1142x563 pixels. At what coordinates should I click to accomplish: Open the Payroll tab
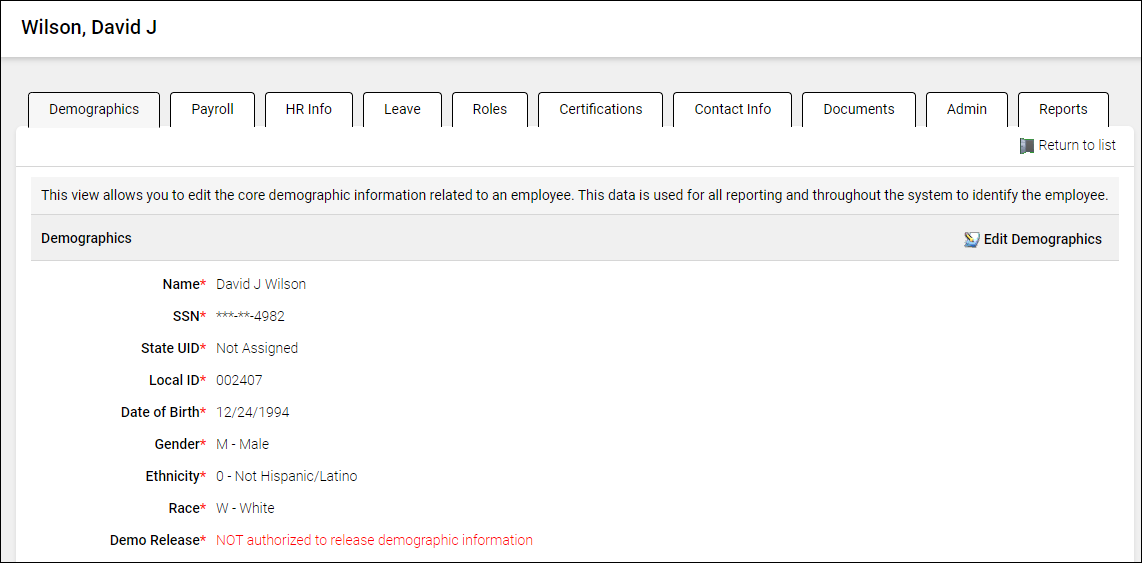coord(212,110)
